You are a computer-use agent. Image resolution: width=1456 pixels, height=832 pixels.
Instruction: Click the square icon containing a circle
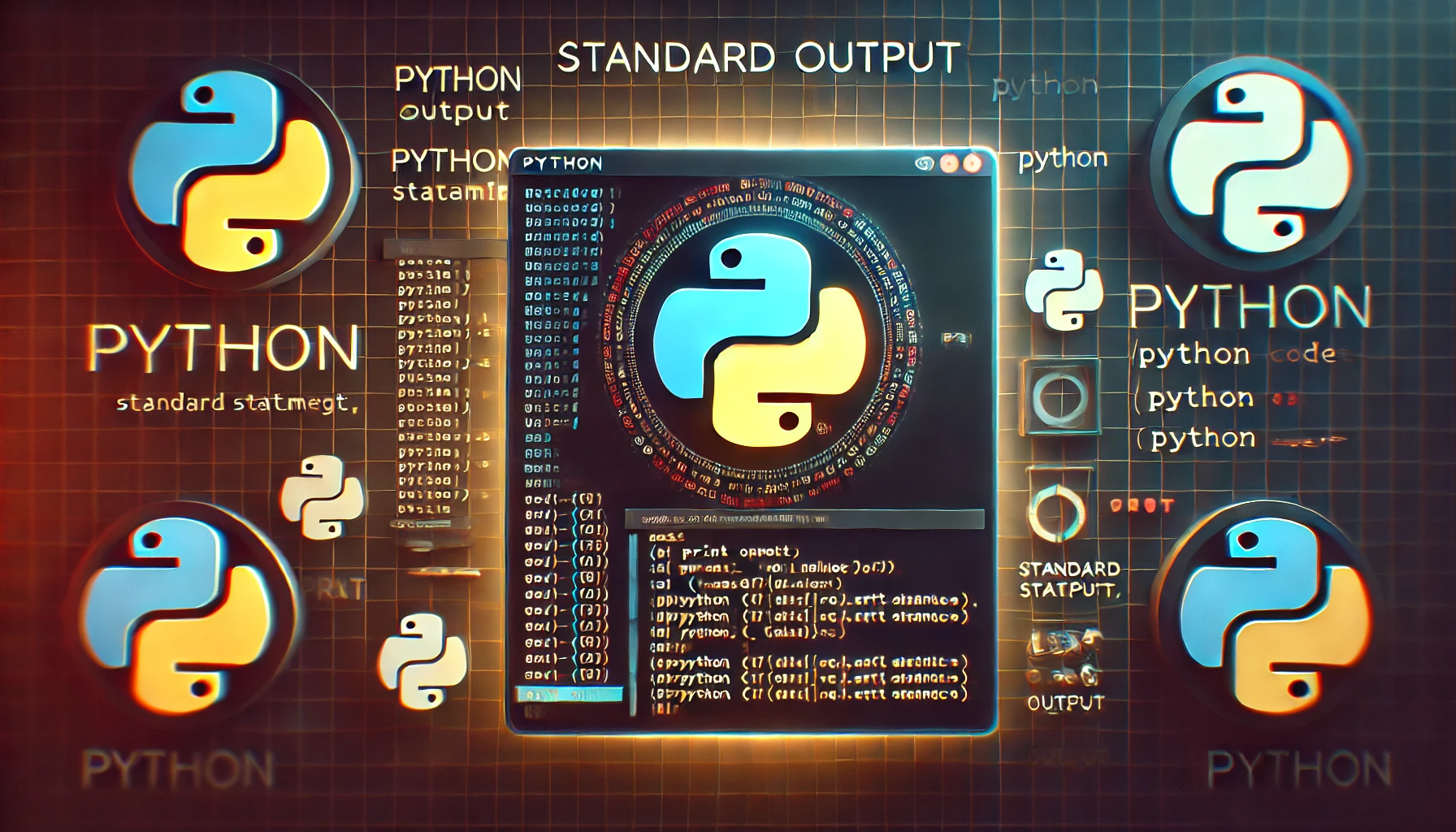click(x=1060, y=397)
